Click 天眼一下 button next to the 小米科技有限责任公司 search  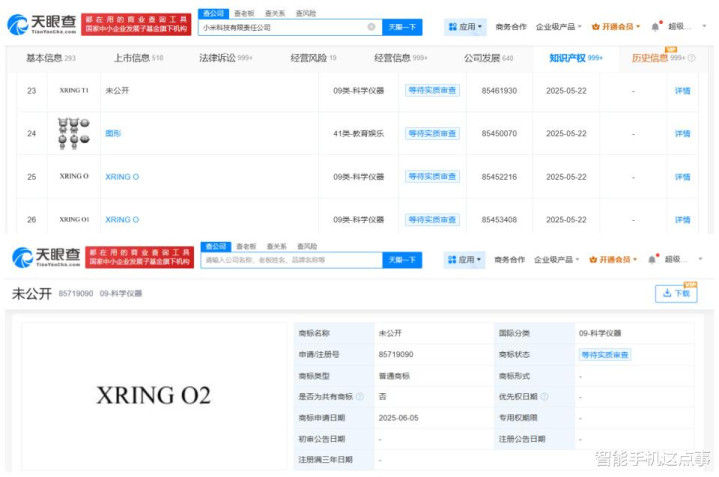pyautogui.click(x=402, y=27)
